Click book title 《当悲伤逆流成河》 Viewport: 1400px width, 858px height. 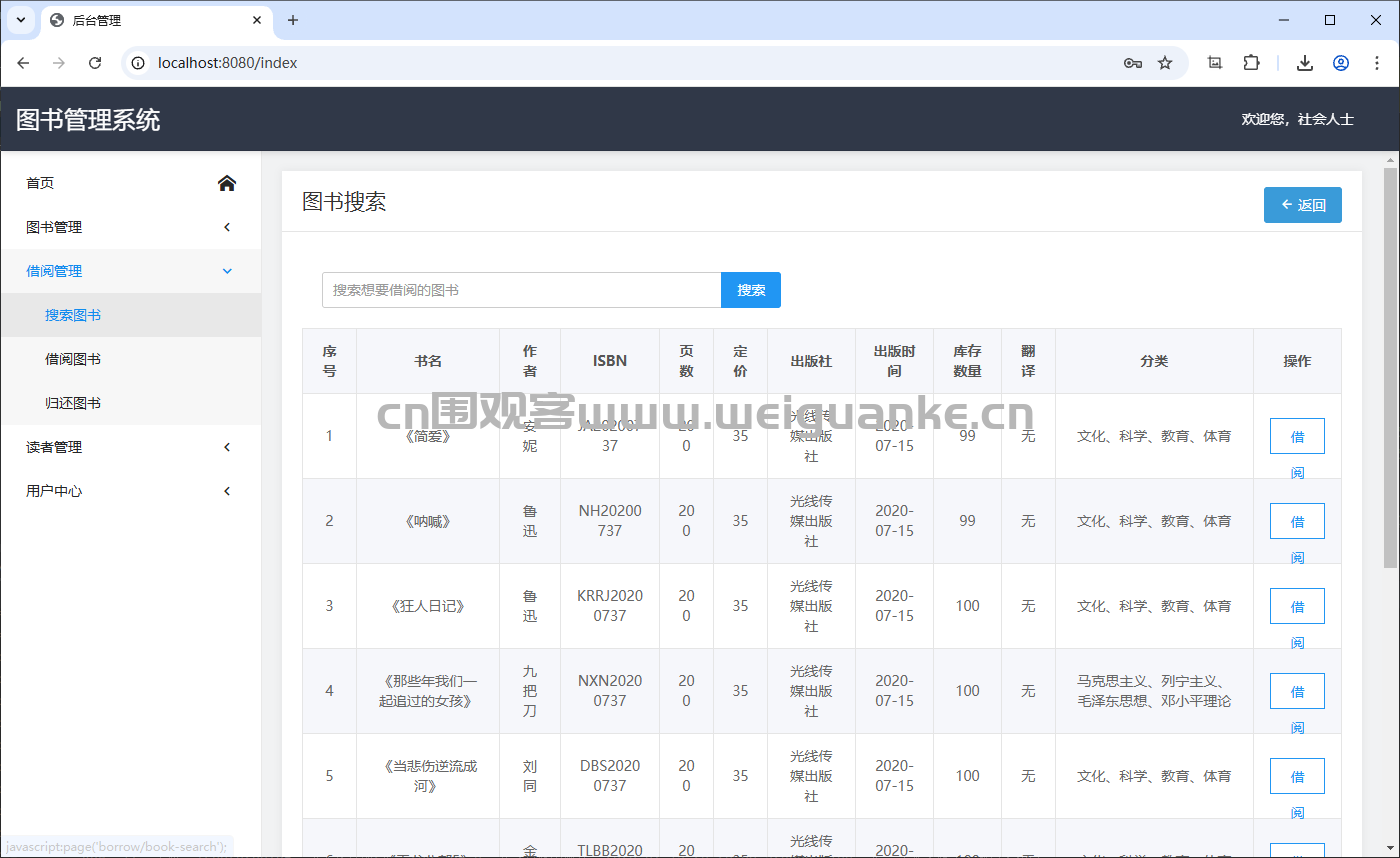click(x=428, y=776)
